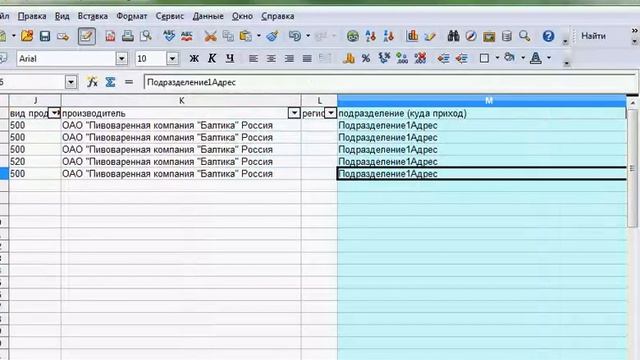Viewport: 640px width, 360px height.
Task: Toggle AutoSpellcheck
Action: (187, 36)
